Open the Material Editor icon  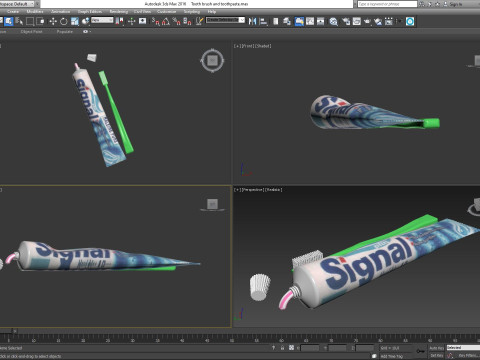pos(333,21)
